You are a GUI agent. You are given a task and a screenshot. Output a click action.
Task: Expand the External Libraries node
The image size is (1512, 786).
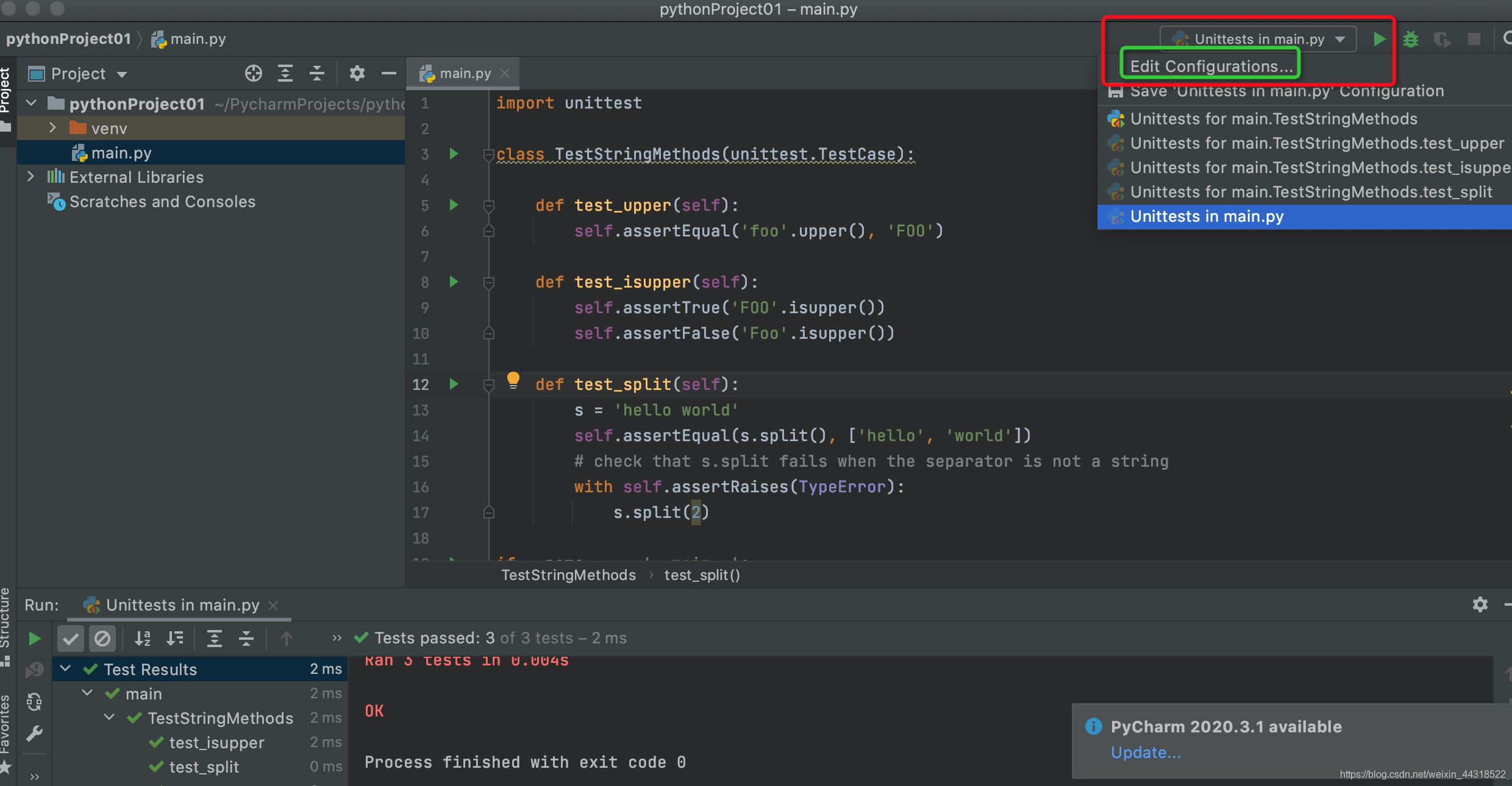pos(30,177)
